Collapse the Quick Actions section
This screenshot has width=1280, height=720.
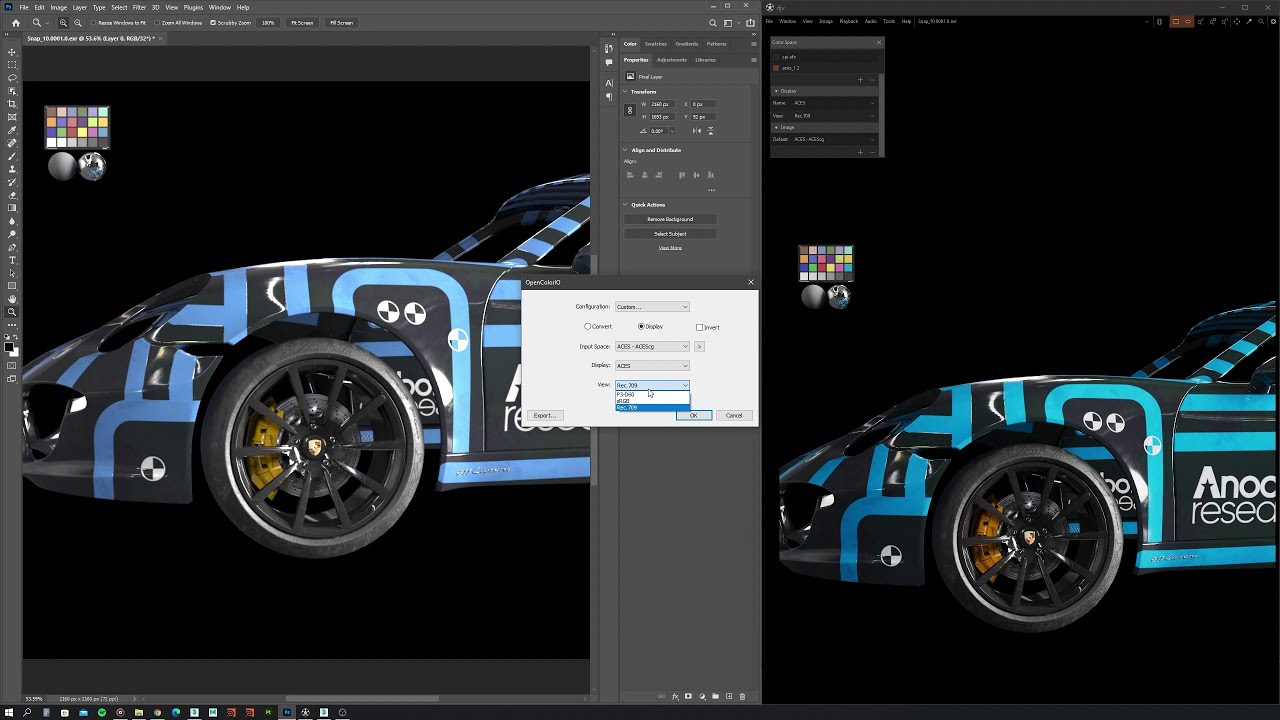[x=626, y=205]
